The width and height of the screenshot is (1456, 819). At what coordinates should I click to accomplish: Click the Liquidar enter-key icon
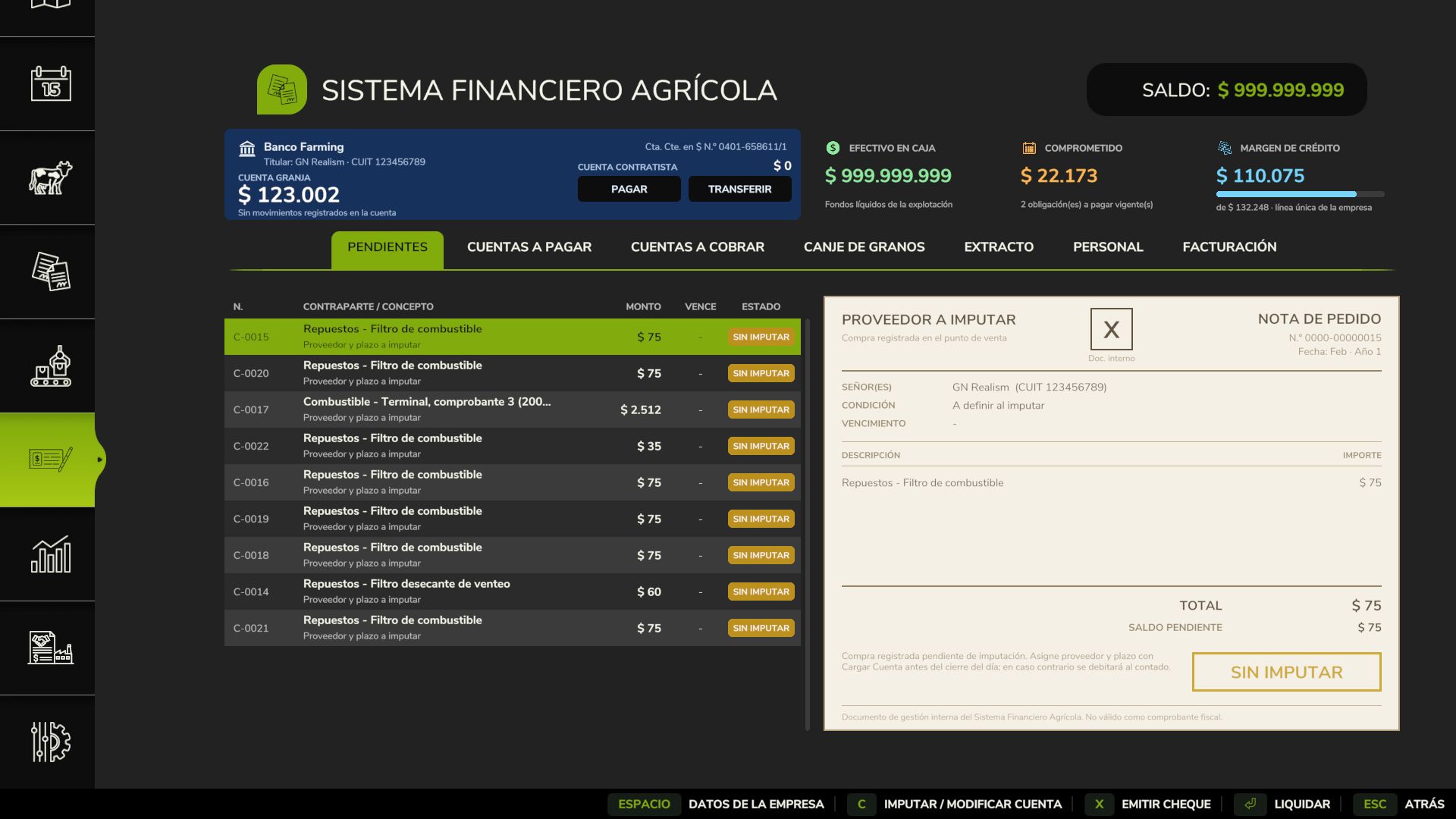[1250, 804]
